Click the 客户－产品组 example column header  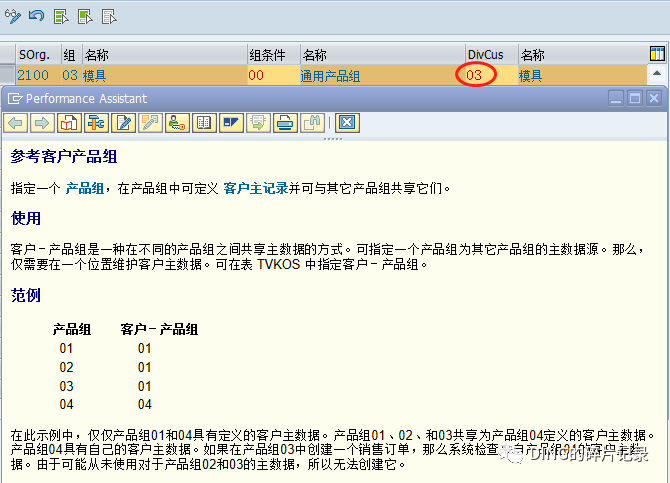pos(159,330)
